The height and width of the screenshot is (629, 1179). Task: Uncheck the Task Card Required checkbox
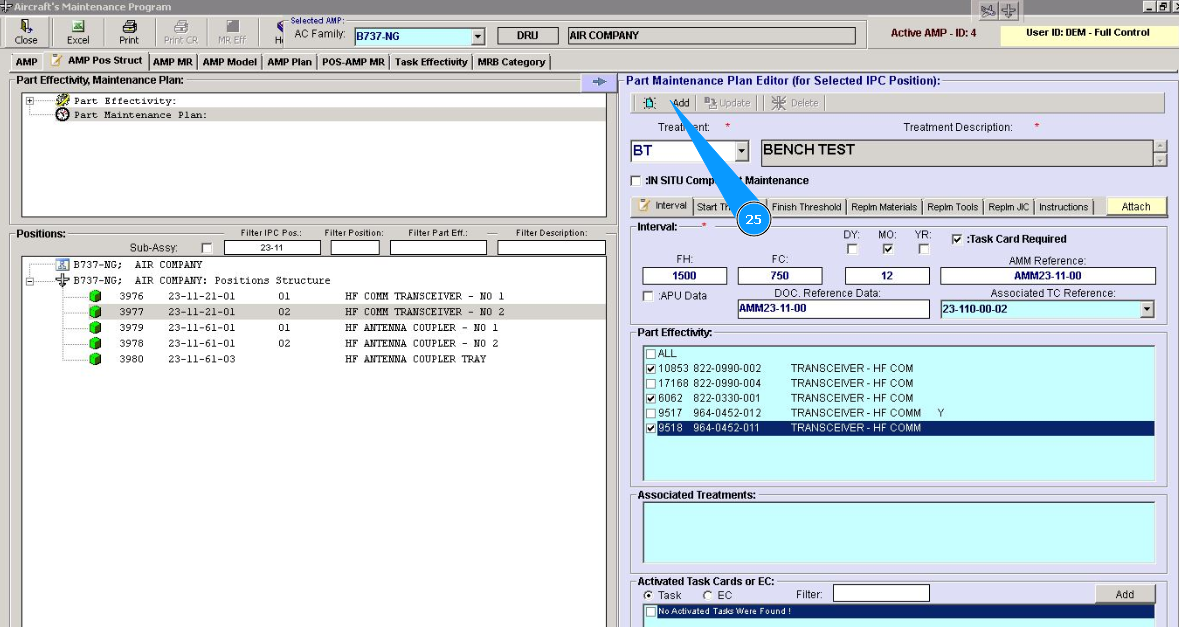(x=957, y=239)
